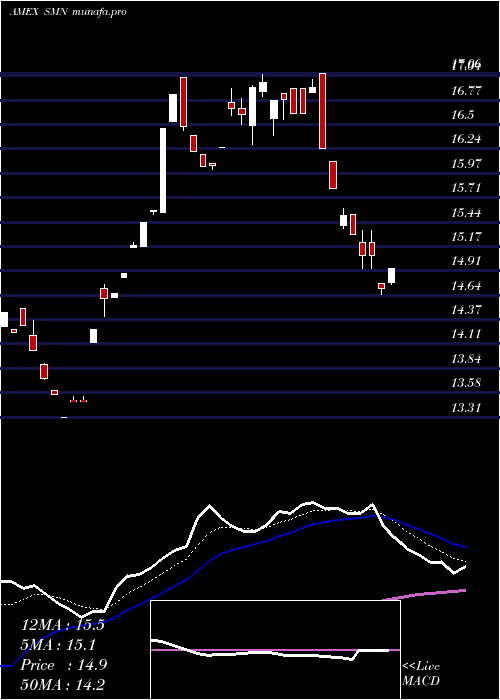Click the tall red candle at the chart's peak right side
This screenshot has width=500, height=700.
click(x=322, y=111)
